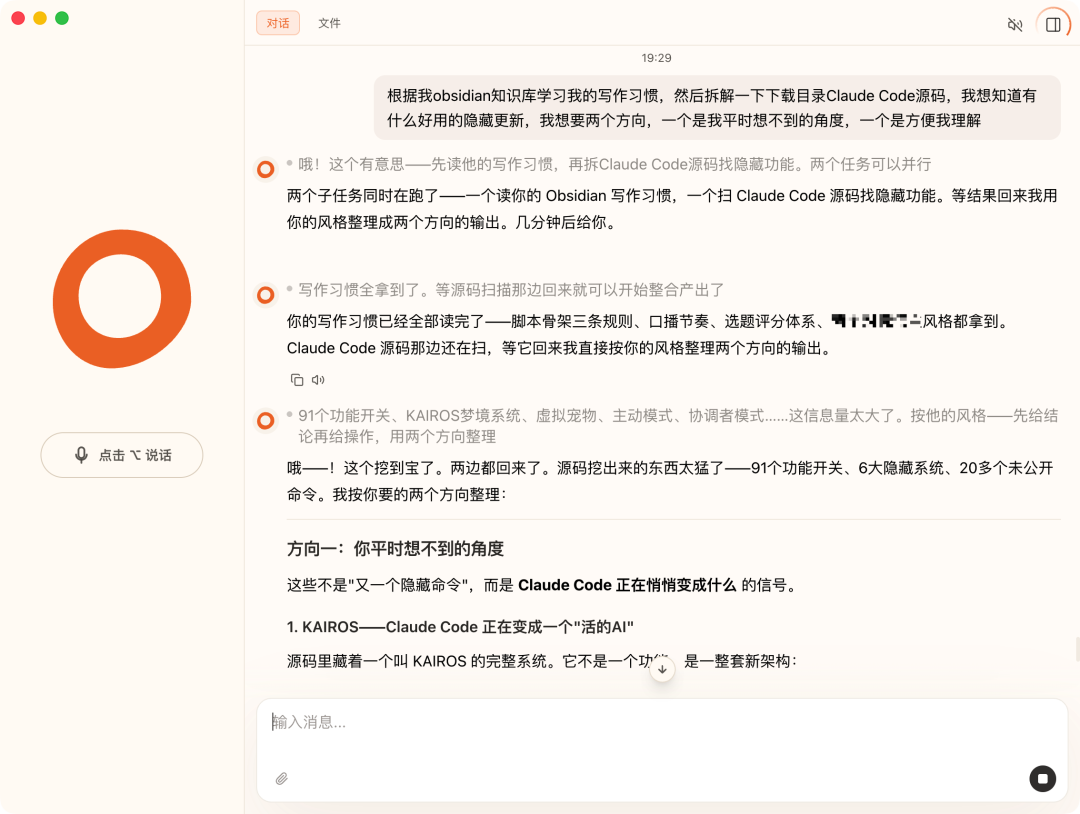Image resolution: width=1080 pixels, height=814 pixels.
Task: Click the orange dot next to the 91个功能开关 message
Action: pos(264,421)
